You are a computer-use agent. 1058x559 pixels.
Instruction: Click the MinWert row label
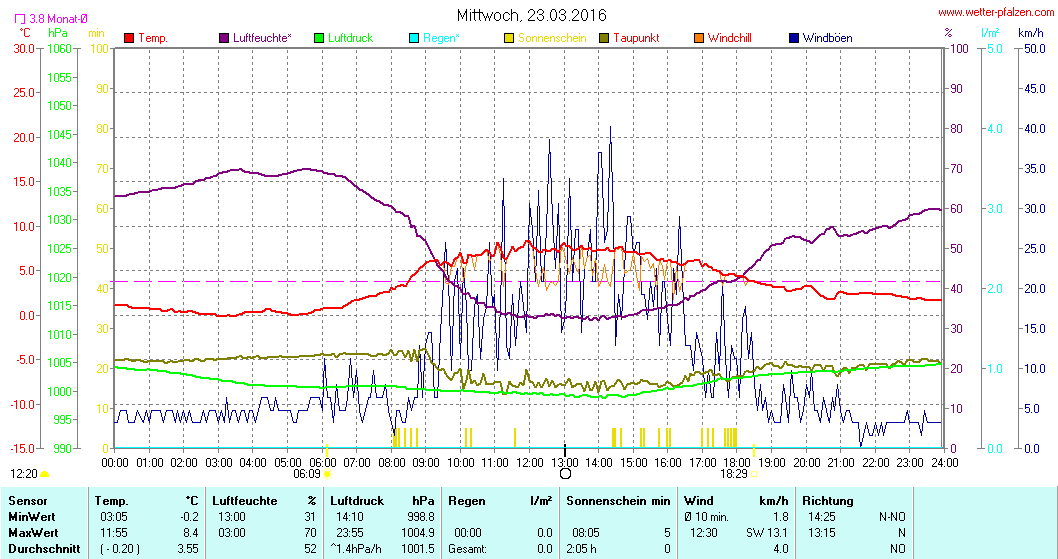click(x=32, y=517)
